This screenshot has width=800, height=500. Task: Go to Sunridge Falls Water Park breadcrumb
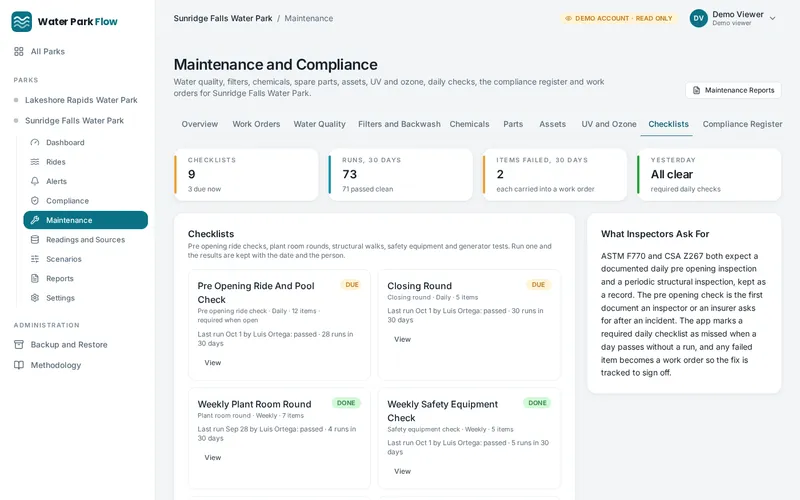[223, 18]
